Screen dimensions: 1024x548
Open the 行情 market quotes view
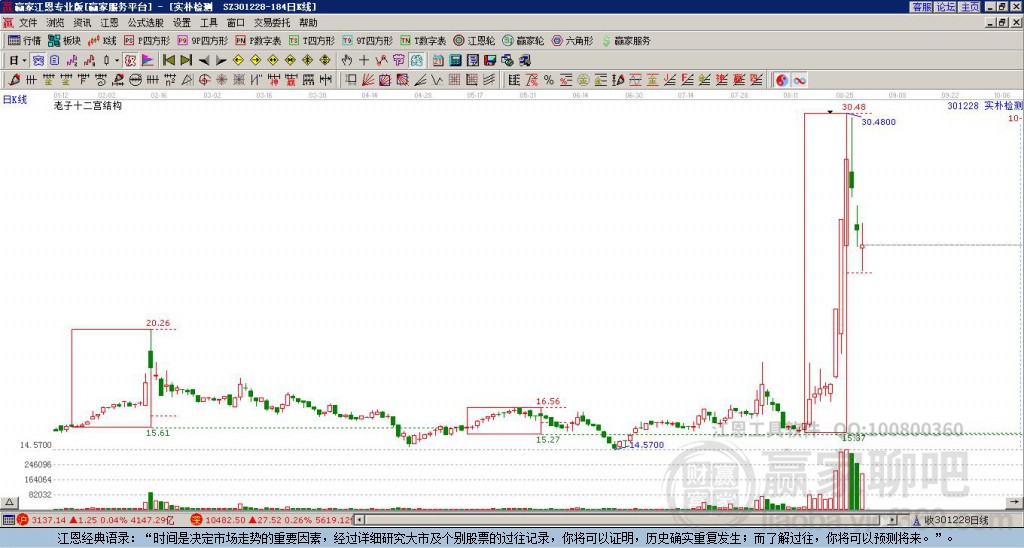(x=24, y=41)
